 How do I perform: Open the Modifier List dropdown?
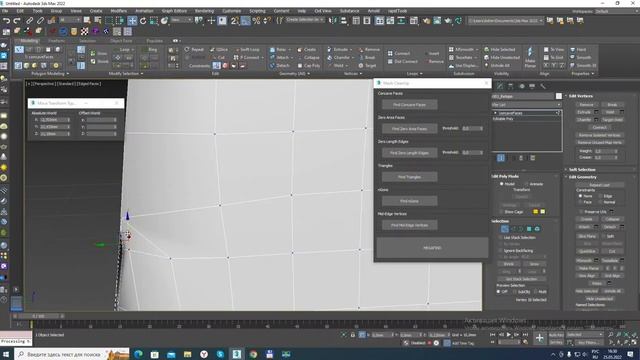click(x=526, y=105)
